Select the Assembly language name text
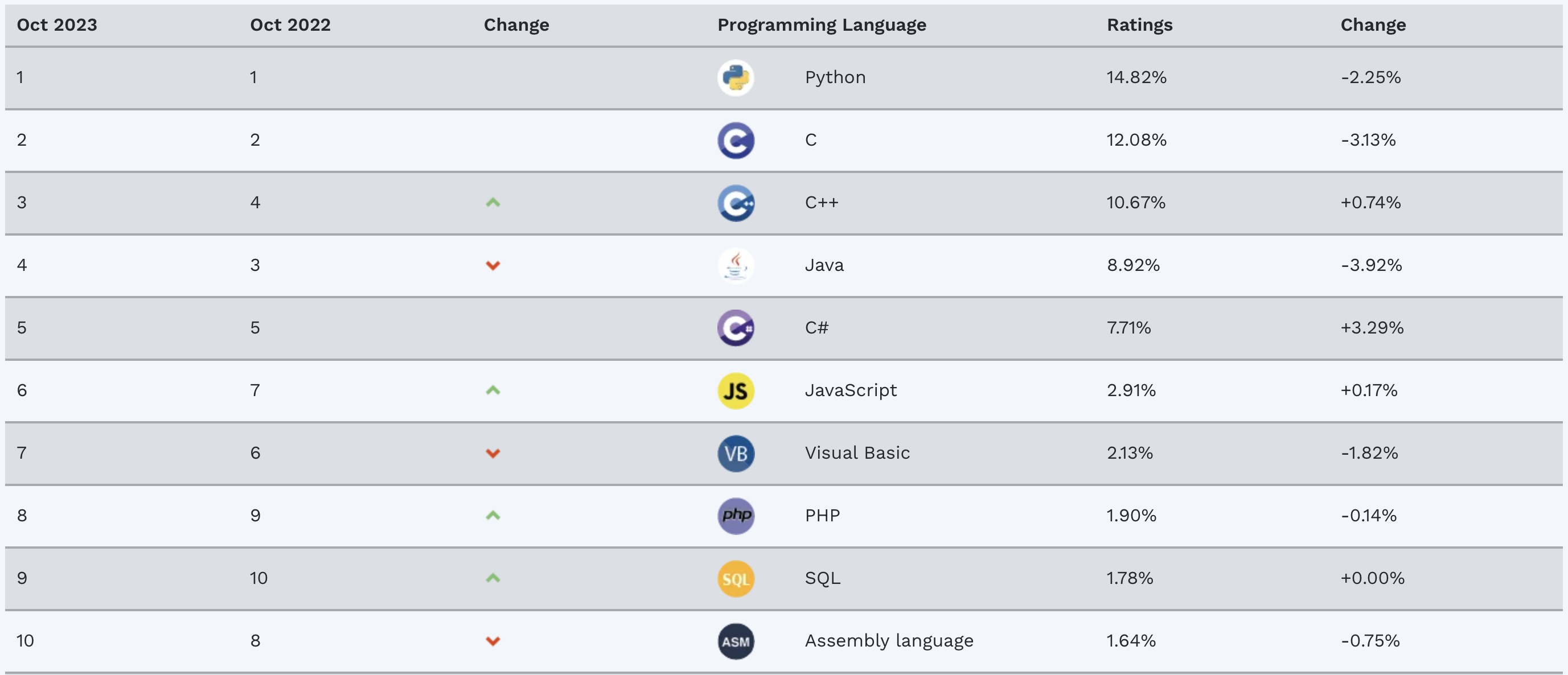Viewport: 1568px width, 675px height. point(889,641)
